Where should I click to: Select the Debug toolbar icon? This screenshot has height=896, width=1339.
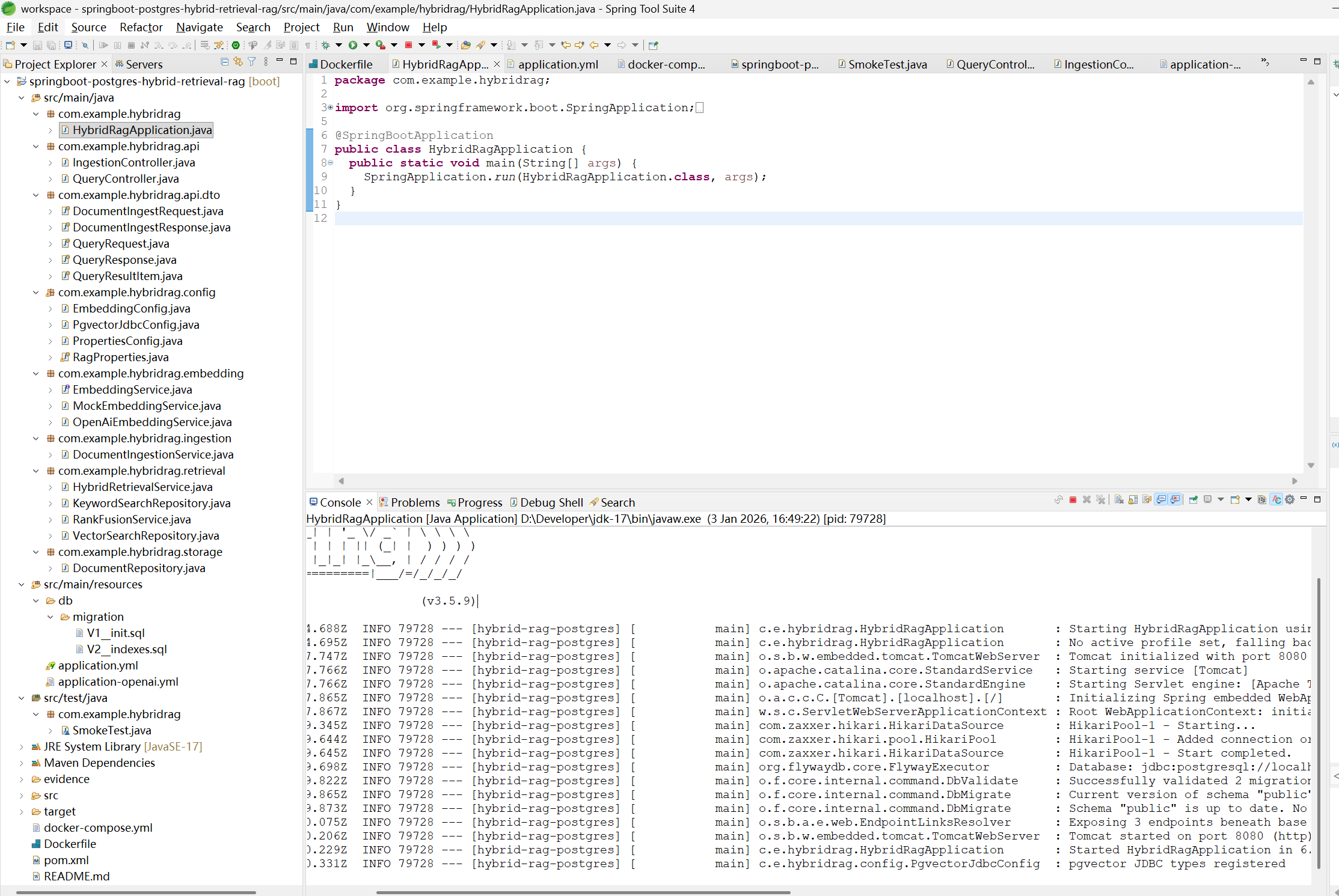tap(326, 45)
